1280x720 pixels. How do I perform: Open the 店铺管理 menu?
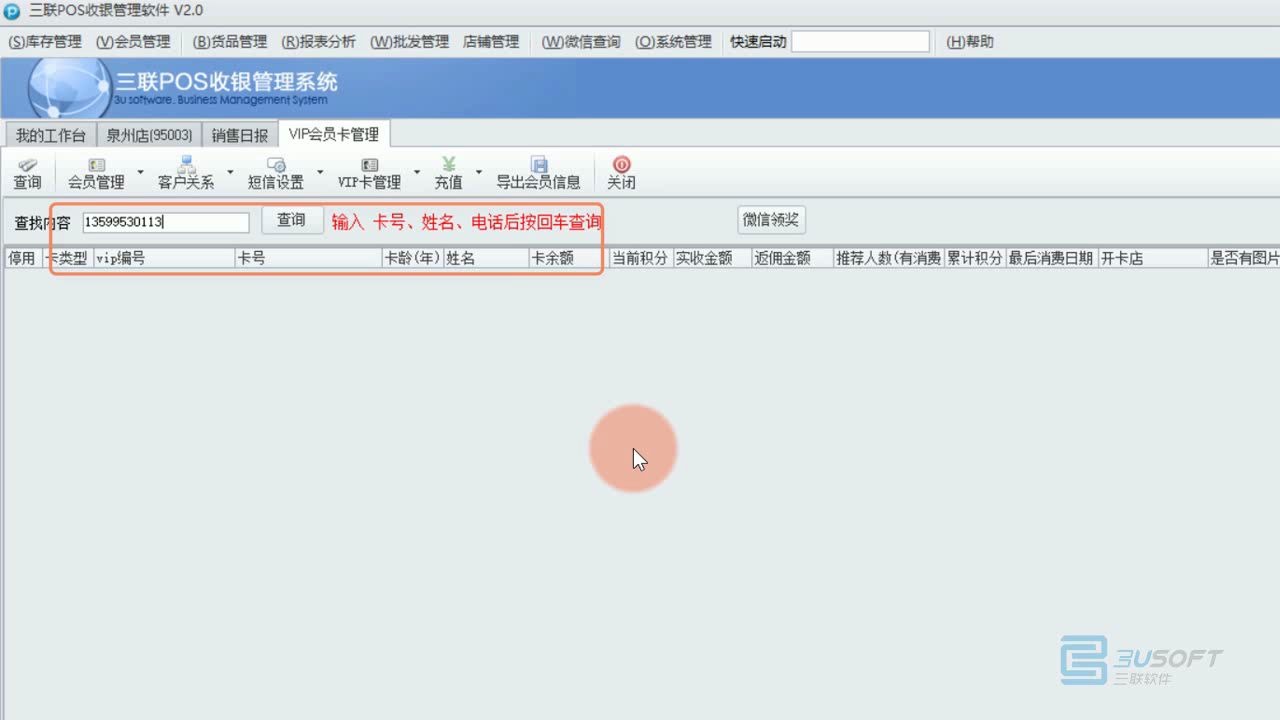pos(491,42)
